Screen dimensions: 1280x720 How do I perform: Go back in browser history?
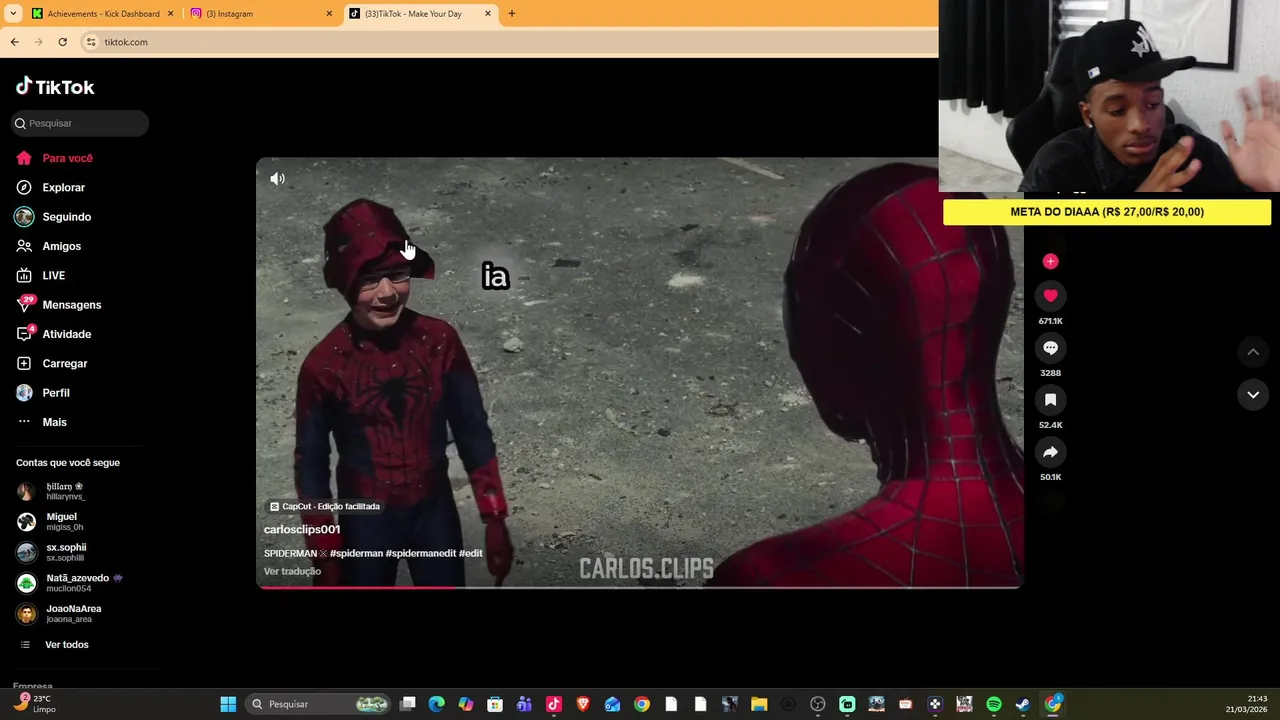[14, 42]
